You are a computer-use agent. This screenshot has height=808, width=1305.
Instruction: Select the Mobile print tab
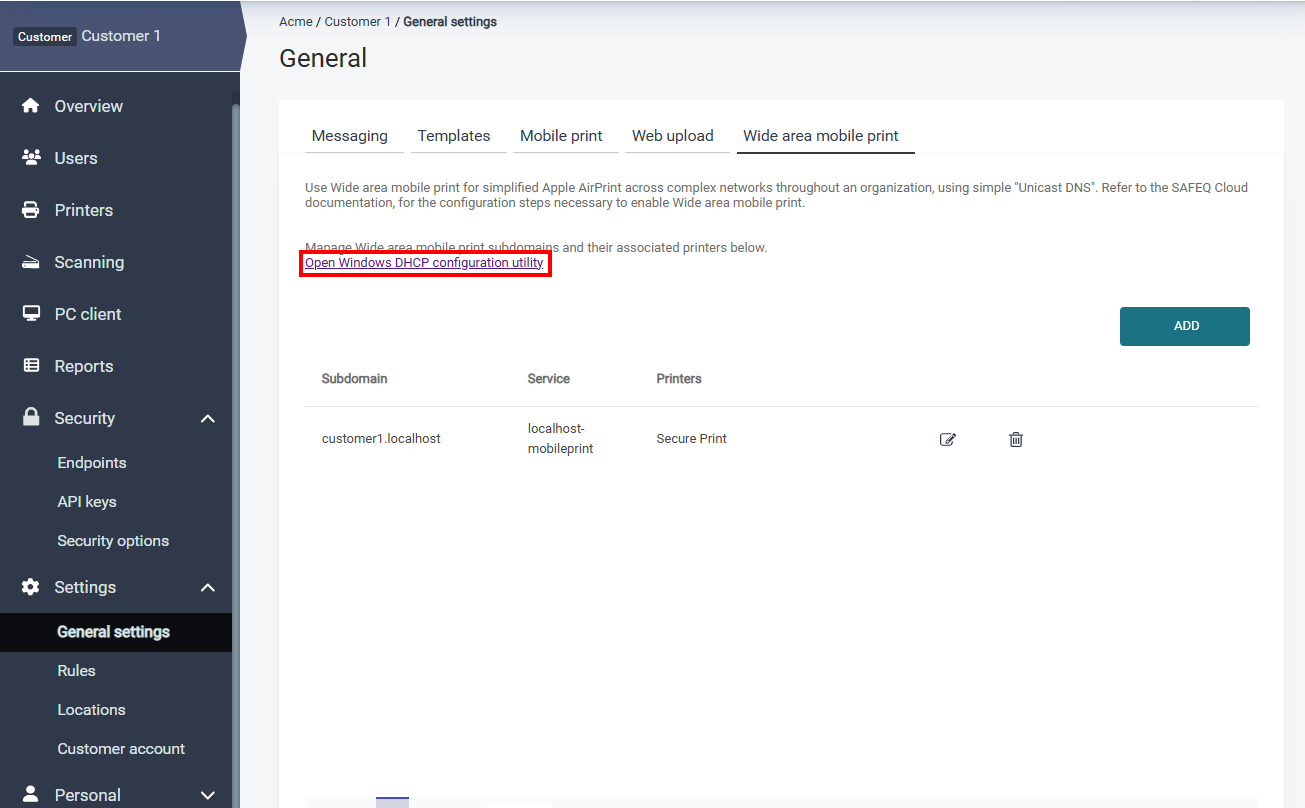tap(561, 136)
